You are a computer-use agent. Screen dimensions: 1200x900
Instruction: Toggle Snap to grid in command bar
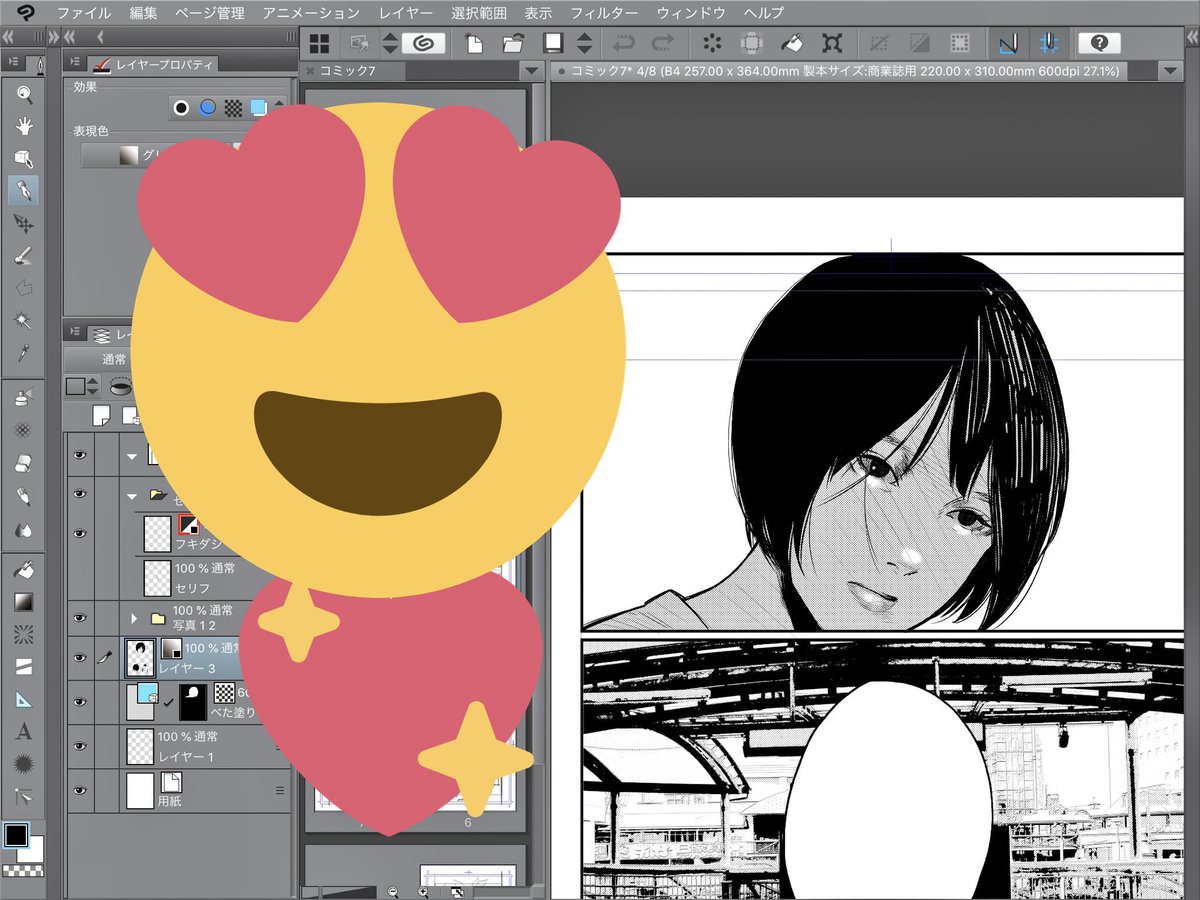(x=1048, y=43)
